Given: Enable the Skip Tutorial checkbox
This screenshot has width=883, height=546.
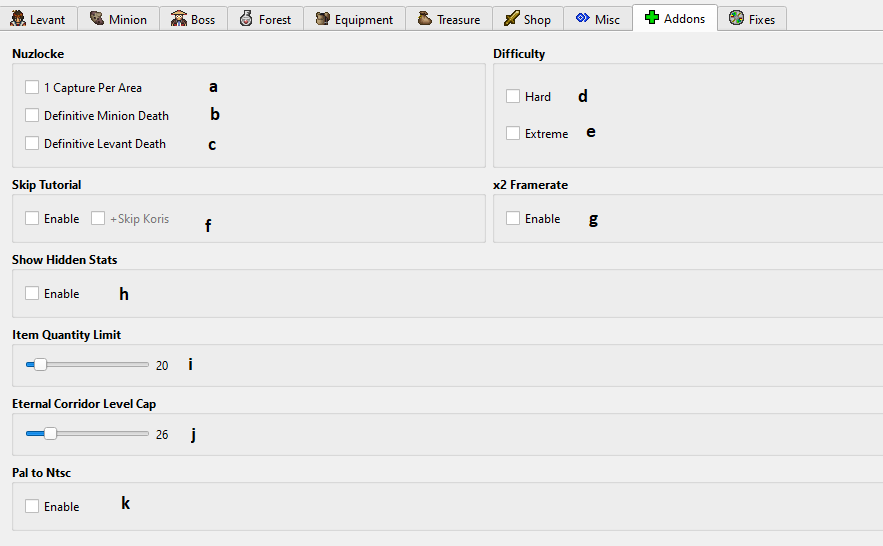Looking at the screenshot, I should coord(33,219).
